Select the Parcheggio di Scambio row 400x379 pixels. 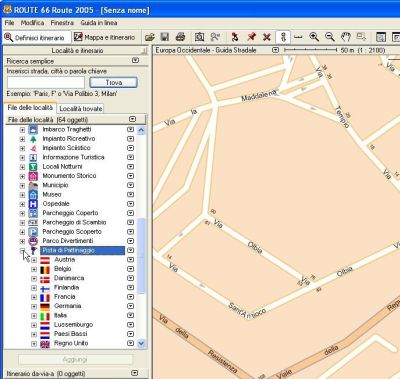click(x=74, y=222)
